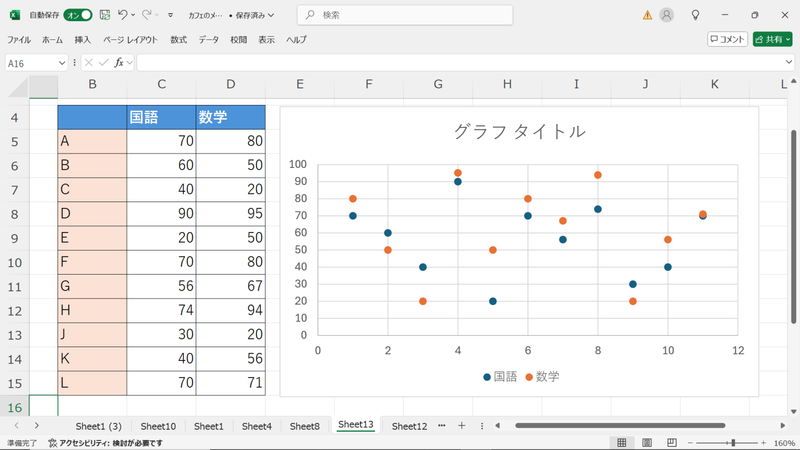Select the 数学 header cell

[231, 117]
